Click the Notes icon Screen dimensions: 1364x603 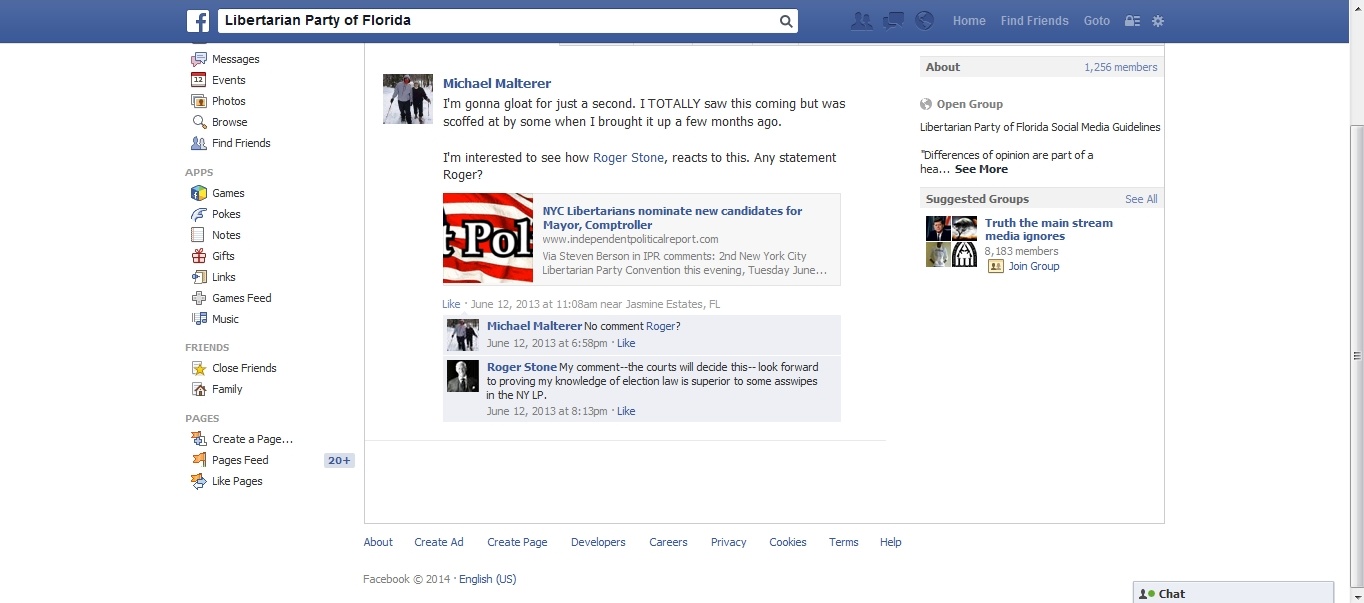pos(199,235)
